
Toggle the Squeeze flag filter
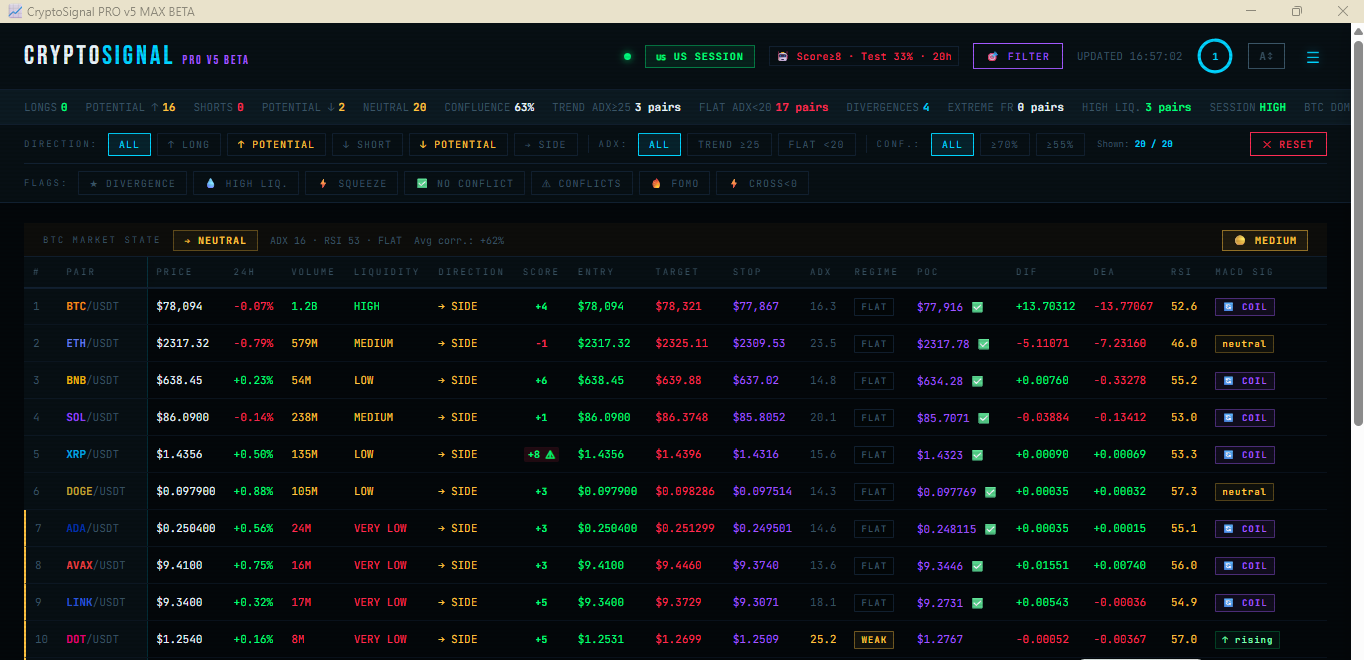click(x=353, y=183)
